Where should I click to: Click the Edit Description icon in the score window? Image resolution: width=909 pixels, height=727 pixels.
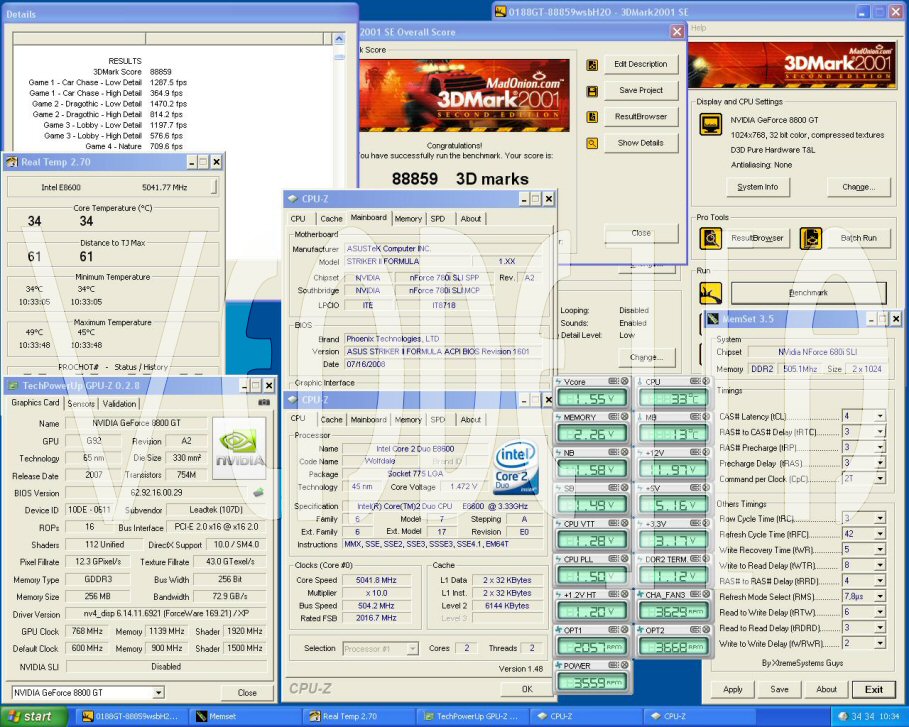click(x=592, y=65)
